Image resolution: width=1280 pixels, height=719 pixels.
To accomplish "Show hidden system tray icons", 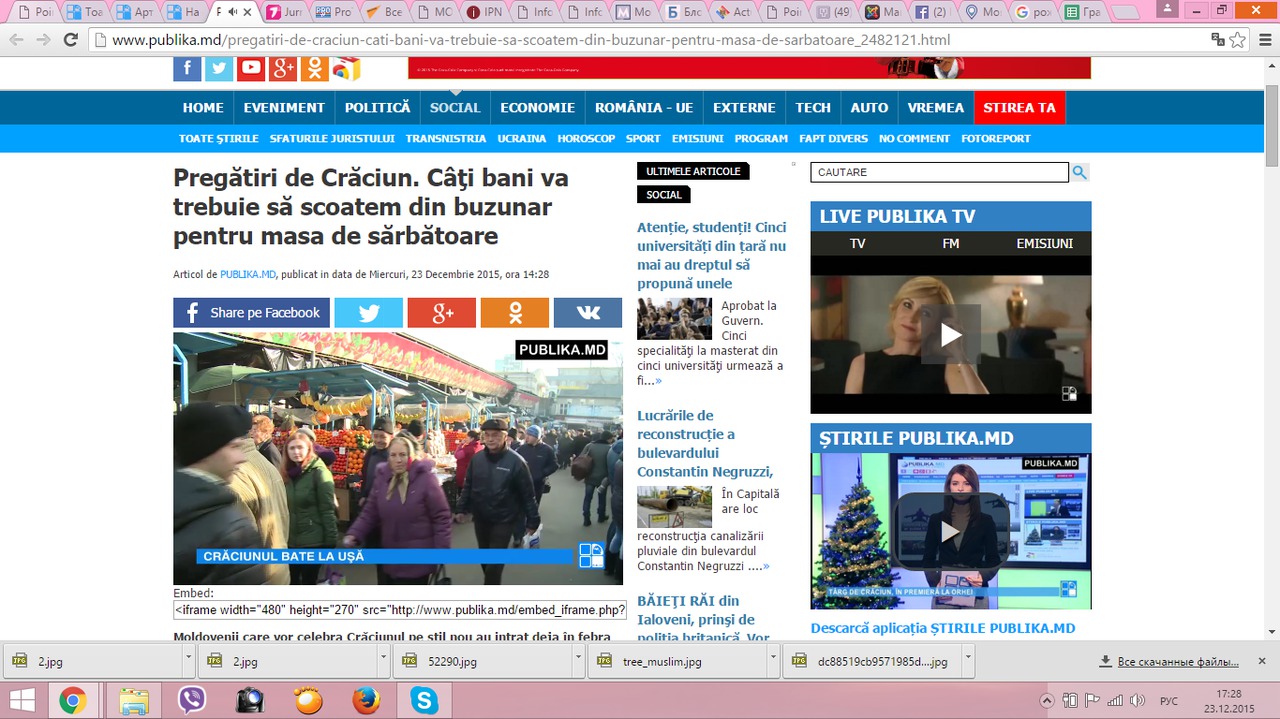I will point(1047,700).
